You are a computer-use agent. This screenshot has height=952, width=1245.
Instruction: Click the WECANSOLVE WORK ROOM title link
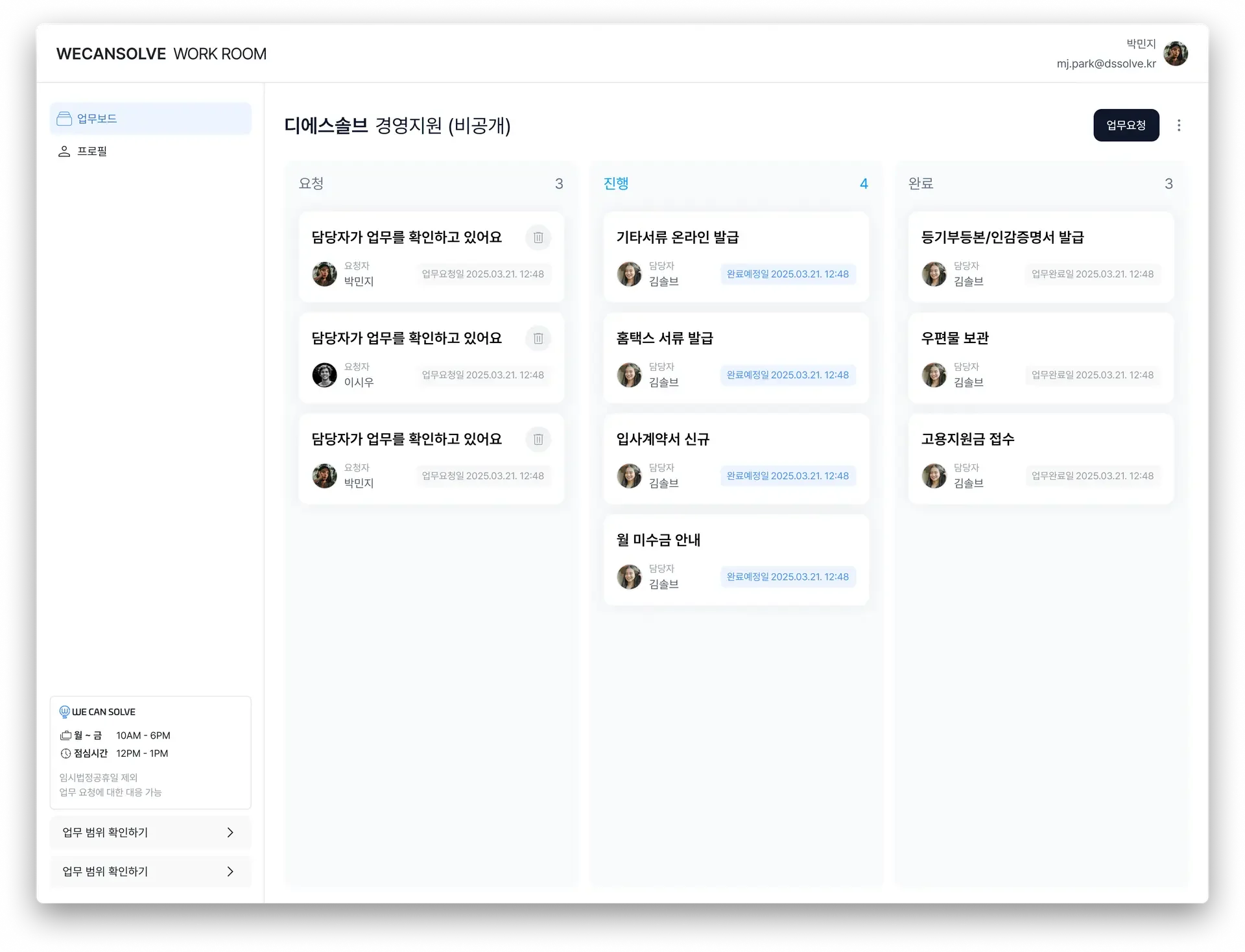(161, 54)
